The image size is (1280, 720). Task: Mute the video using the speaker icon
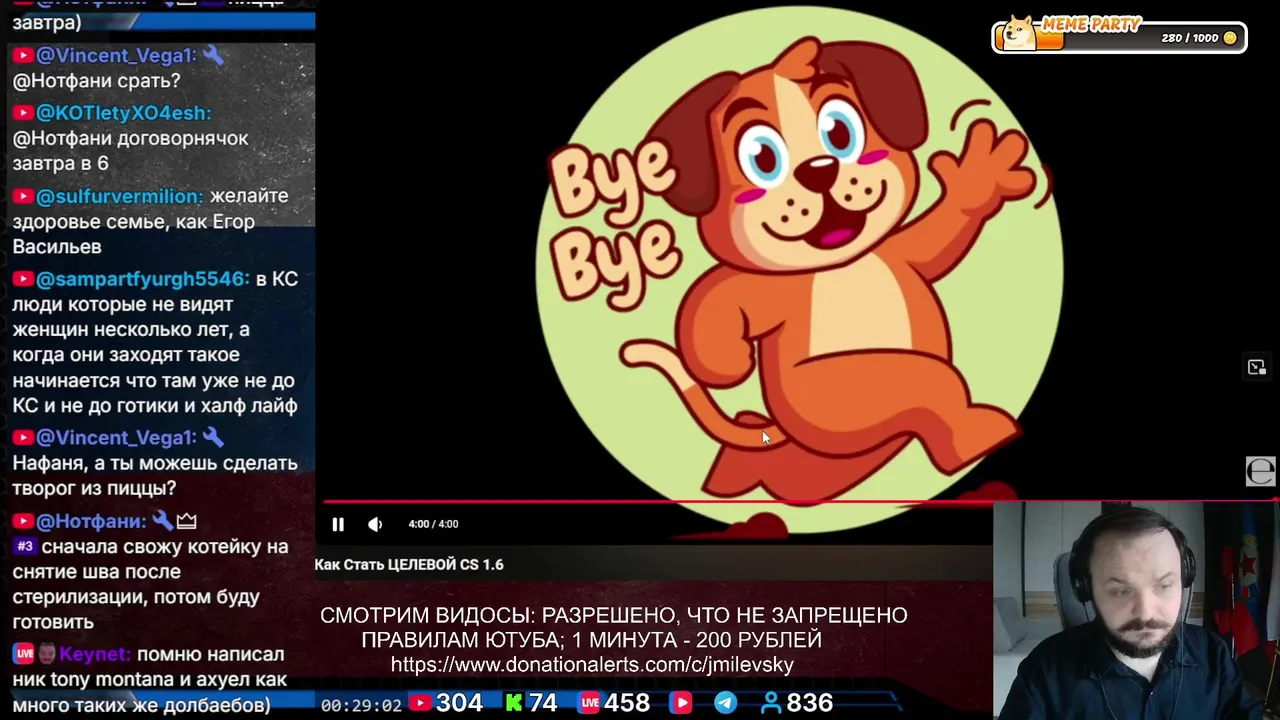pyautogui.click(x=375, y=524)
